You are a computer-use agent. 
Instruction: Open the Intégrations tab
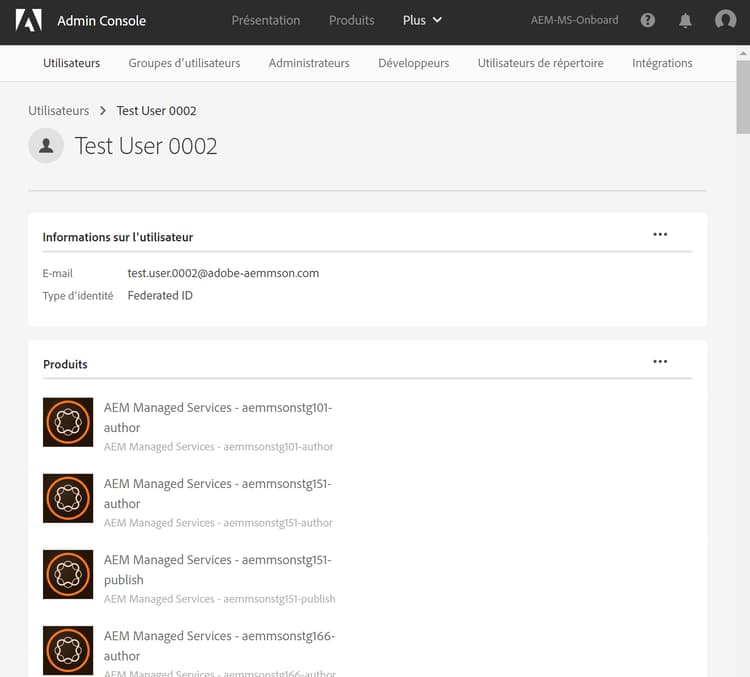click(x=662, y=63)
